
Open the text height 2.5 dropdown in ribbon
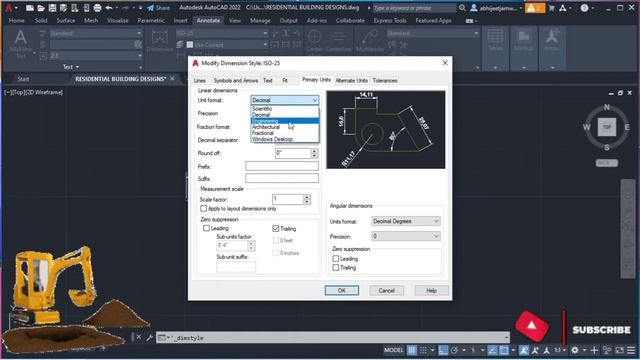[96, 55]
